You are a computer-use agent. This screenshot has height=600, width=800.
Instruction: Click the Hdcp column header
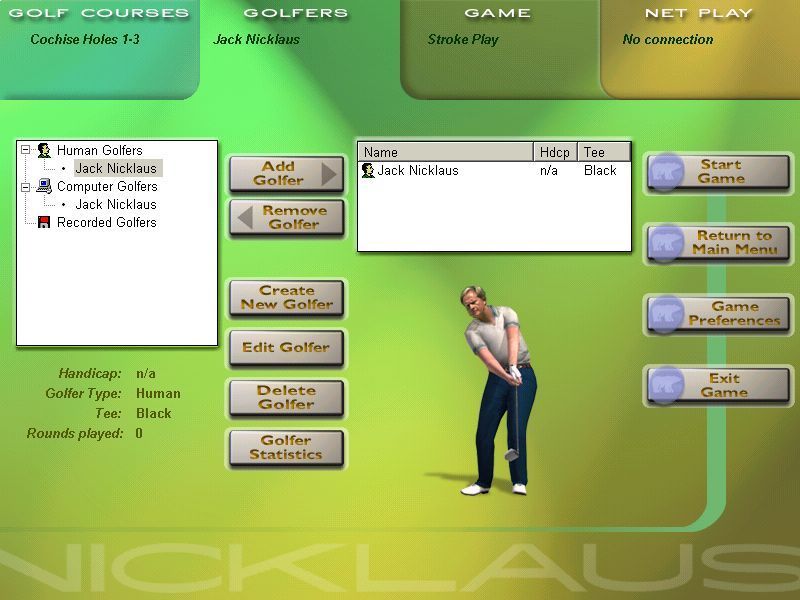tap(555, 152)
